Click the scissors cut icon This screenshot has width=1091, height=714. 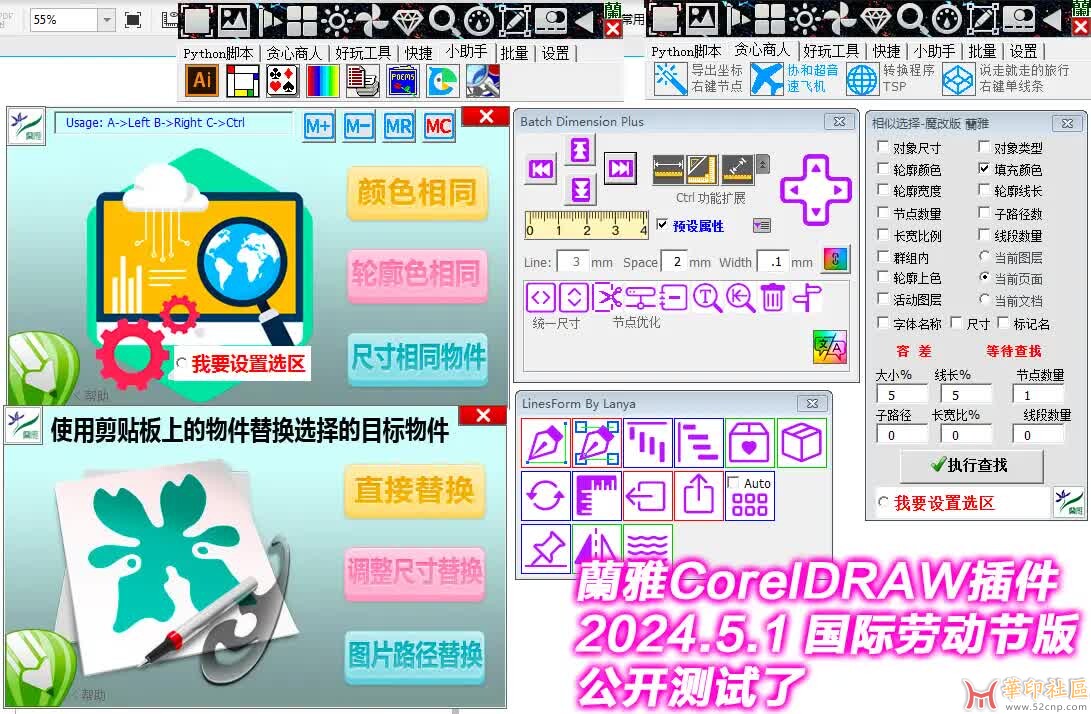click(x=607, y=299)
